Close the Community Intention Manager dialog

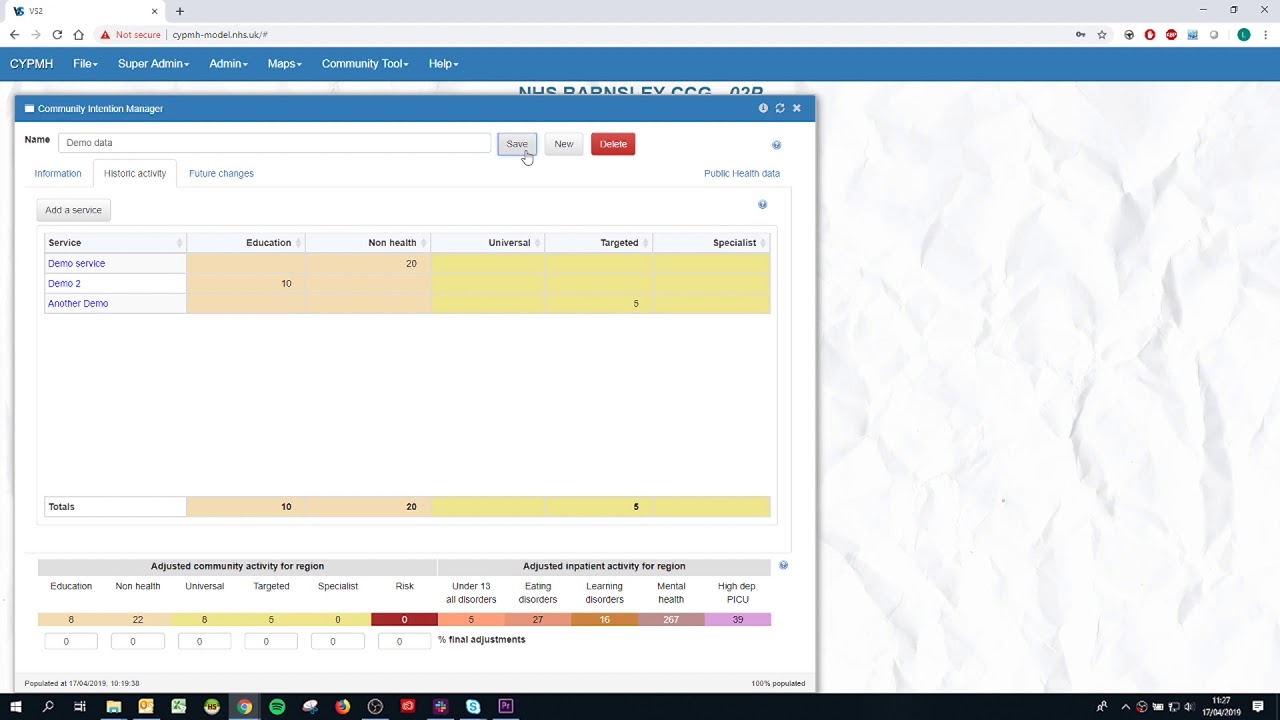click(796, 108)
